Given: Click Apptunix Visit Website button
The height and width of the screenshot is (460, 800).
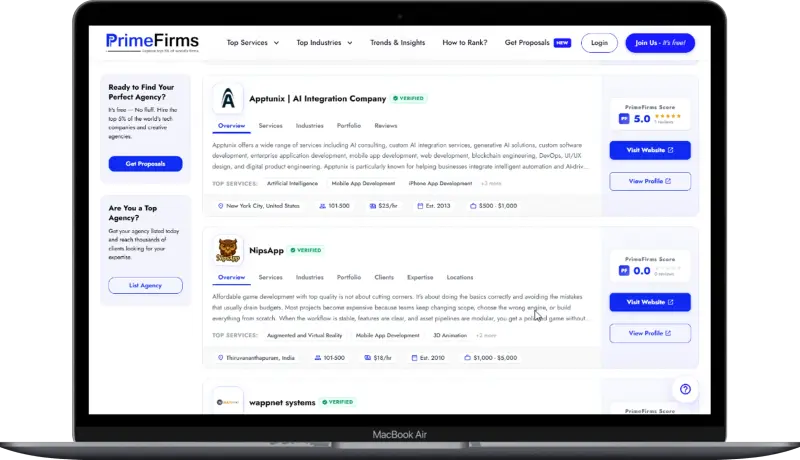Looking at the screenshot, I should (x=650, y=150).
